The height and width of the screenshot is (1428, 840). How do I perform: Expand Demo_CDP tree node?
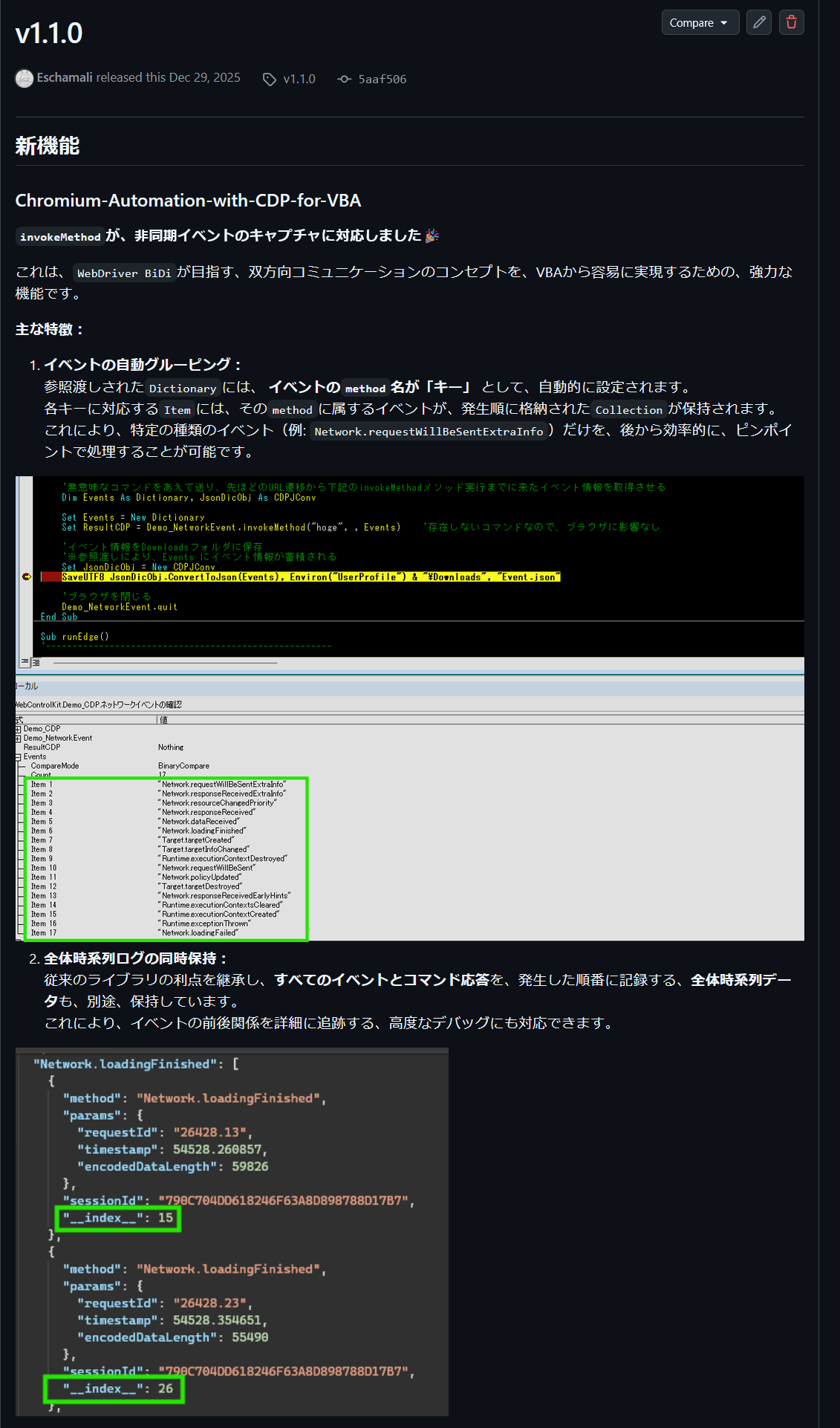coord(19,729)
